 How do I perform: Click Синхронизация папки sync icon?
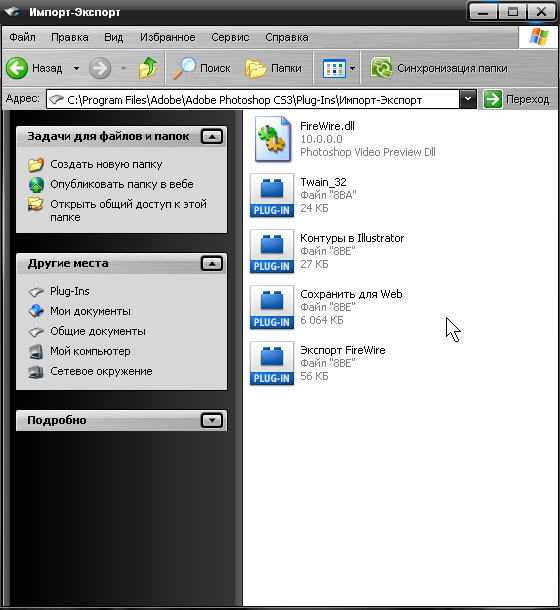[381, 68]
